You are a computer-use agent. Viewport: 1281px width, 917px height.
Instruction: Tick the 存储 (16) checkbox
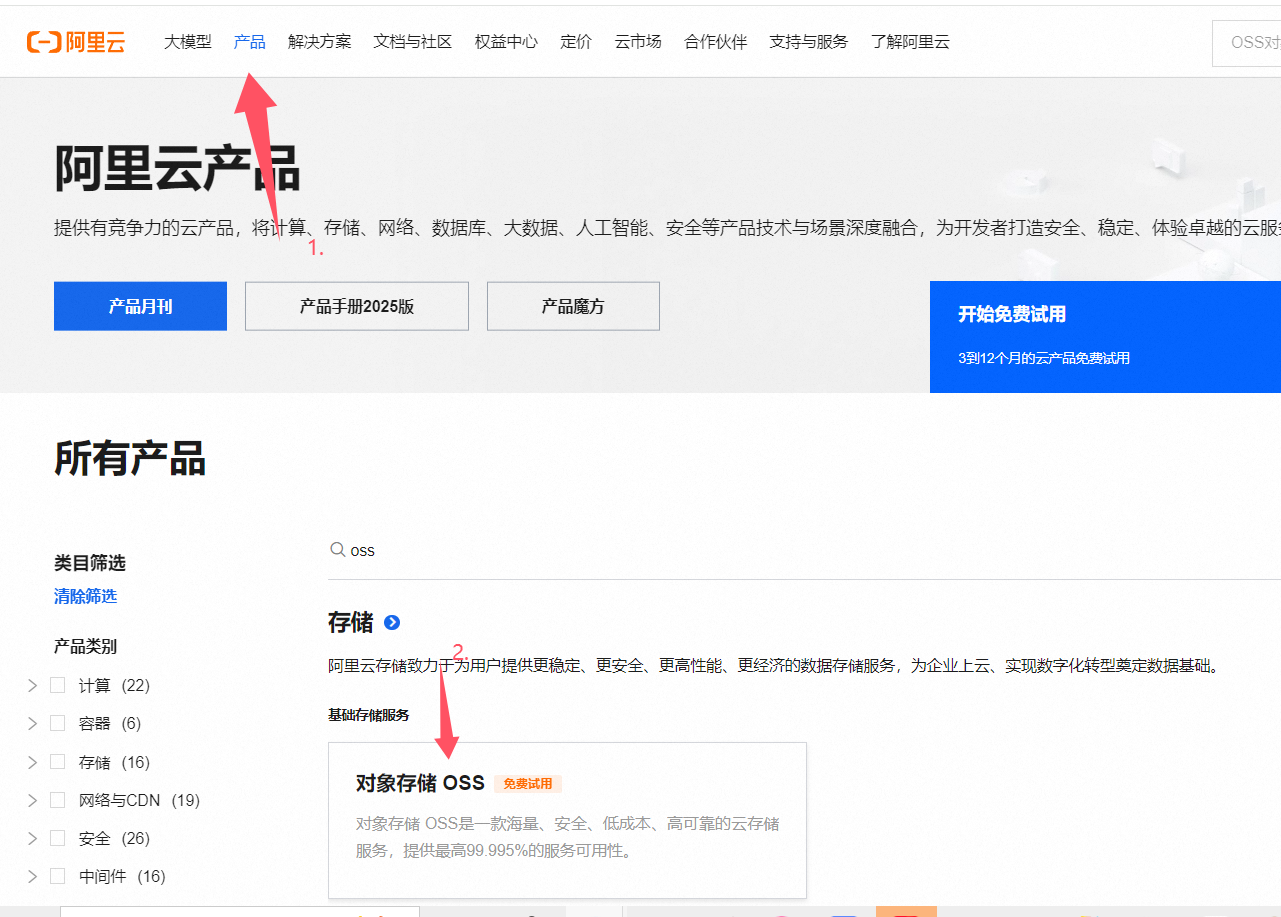point(58,762)
